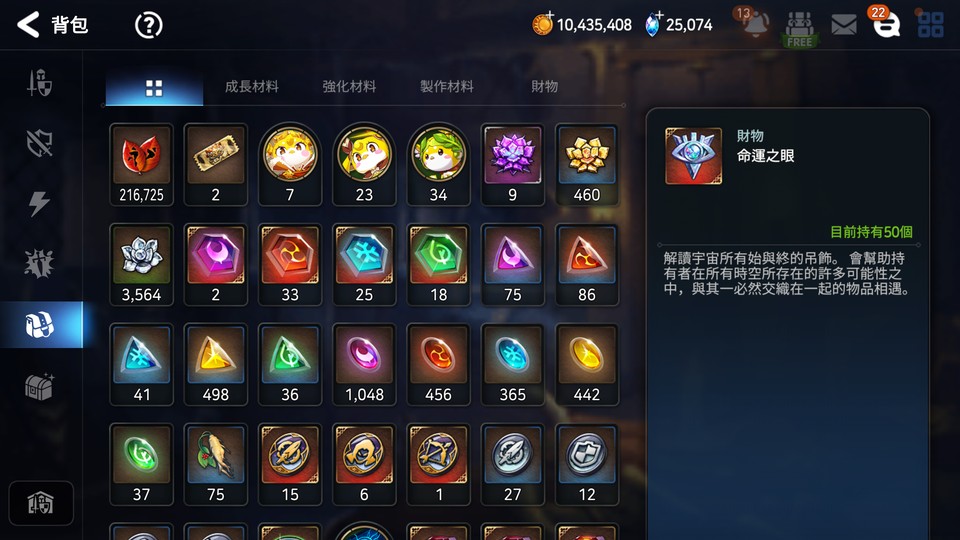
Task: Go back using the arrow beside 背包
Action: [x=28, y=24]
